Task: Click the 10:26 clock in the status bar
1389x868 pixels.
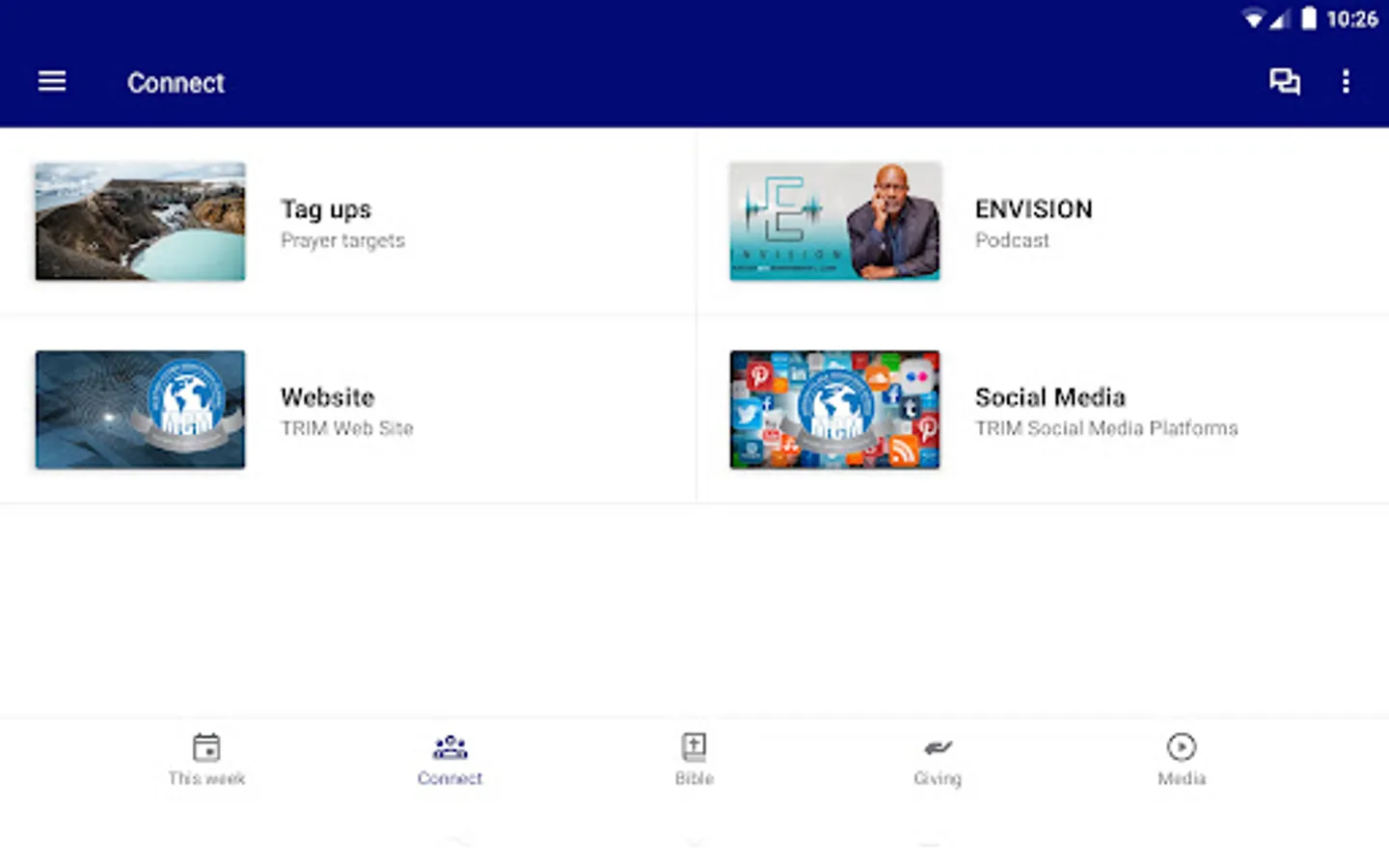Action: click(1352, 19)
